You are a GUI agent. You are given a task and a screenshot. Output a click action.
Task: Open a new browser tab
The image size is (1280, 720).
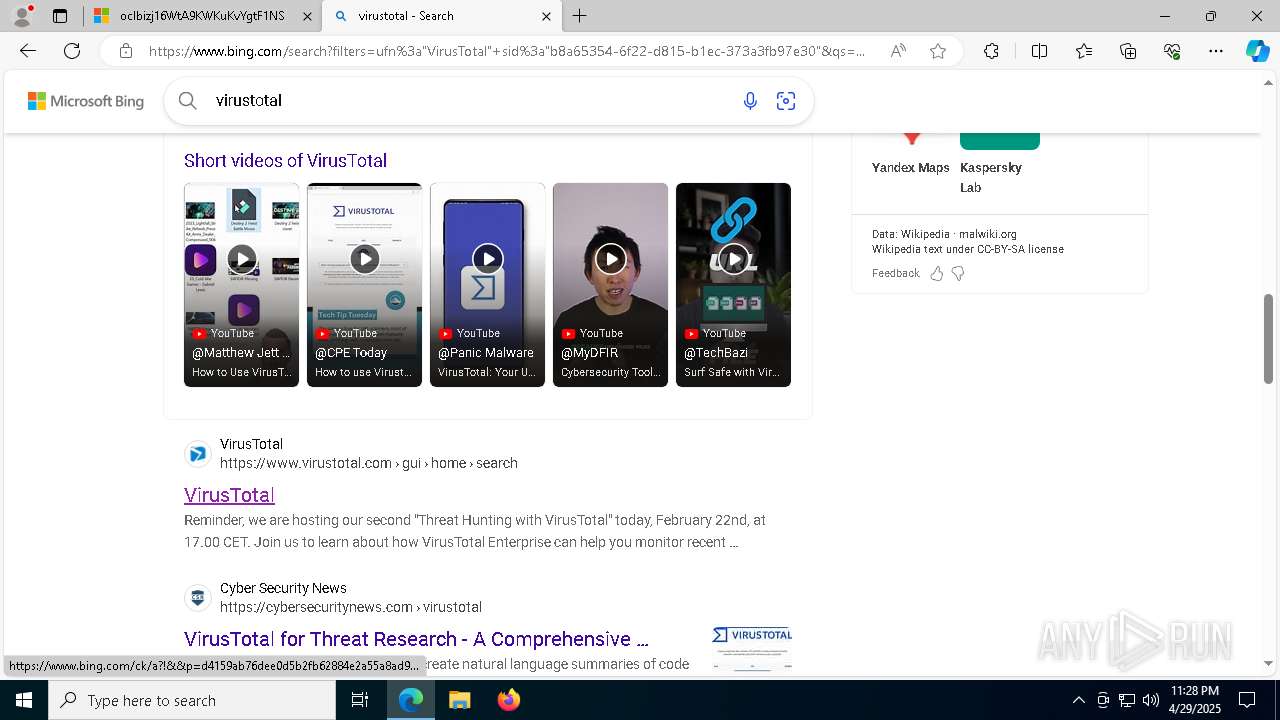pos(580,16)
